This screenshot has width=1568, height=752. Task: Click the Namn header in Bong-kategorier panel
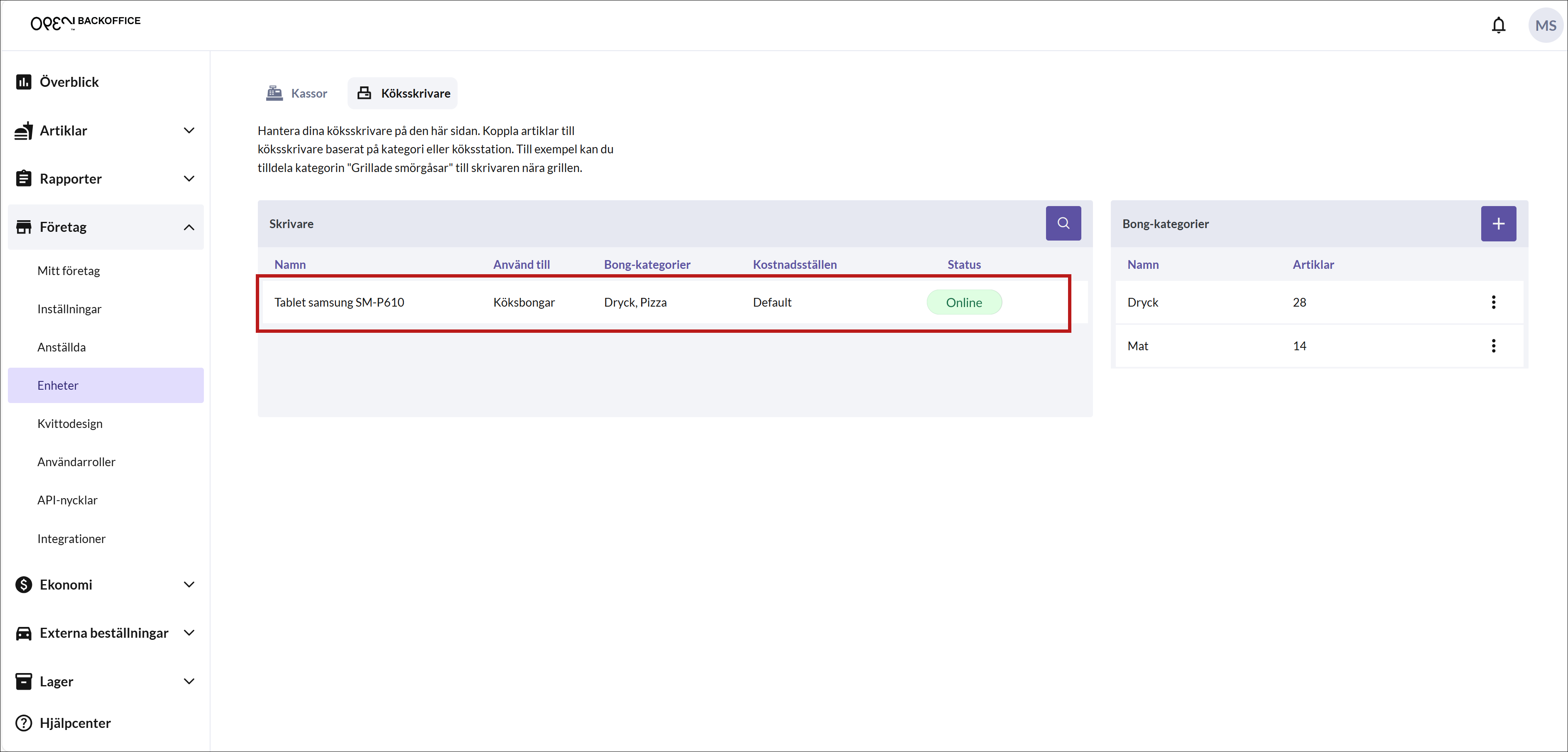(1142, 264)
